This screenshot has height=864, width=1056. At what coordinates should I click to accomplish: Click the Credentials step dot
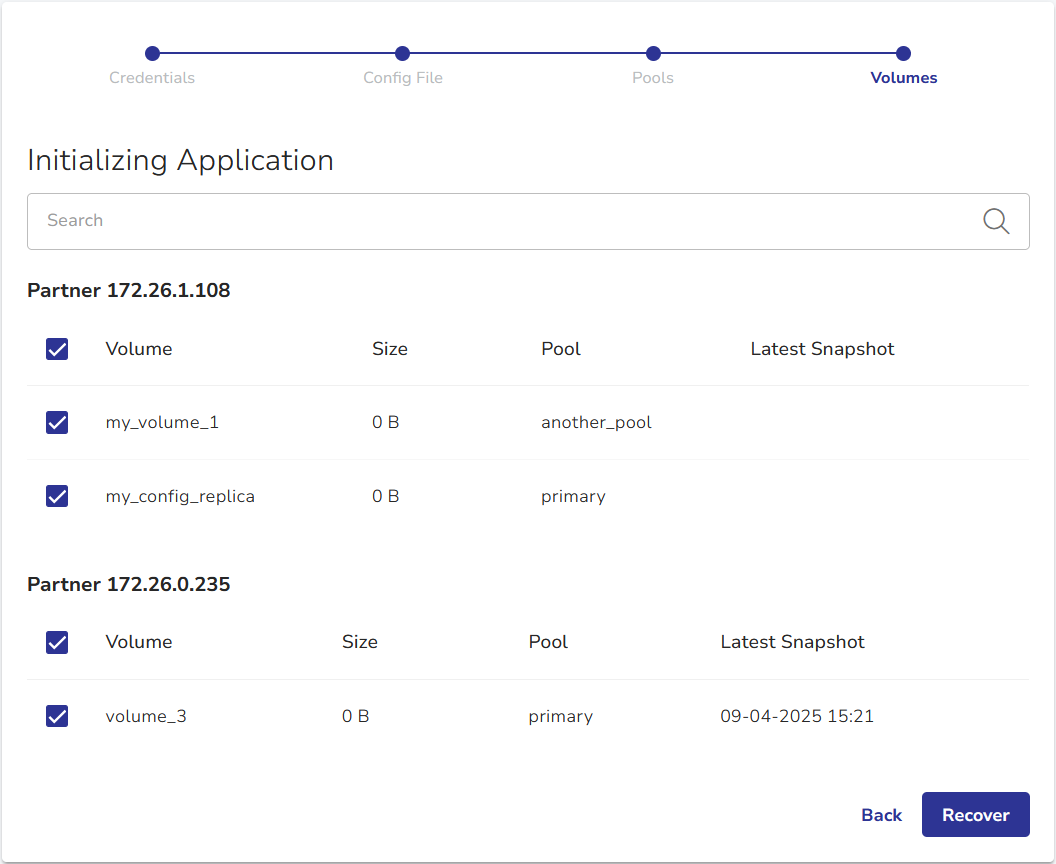pyautogui.click(x=152, y=54)
